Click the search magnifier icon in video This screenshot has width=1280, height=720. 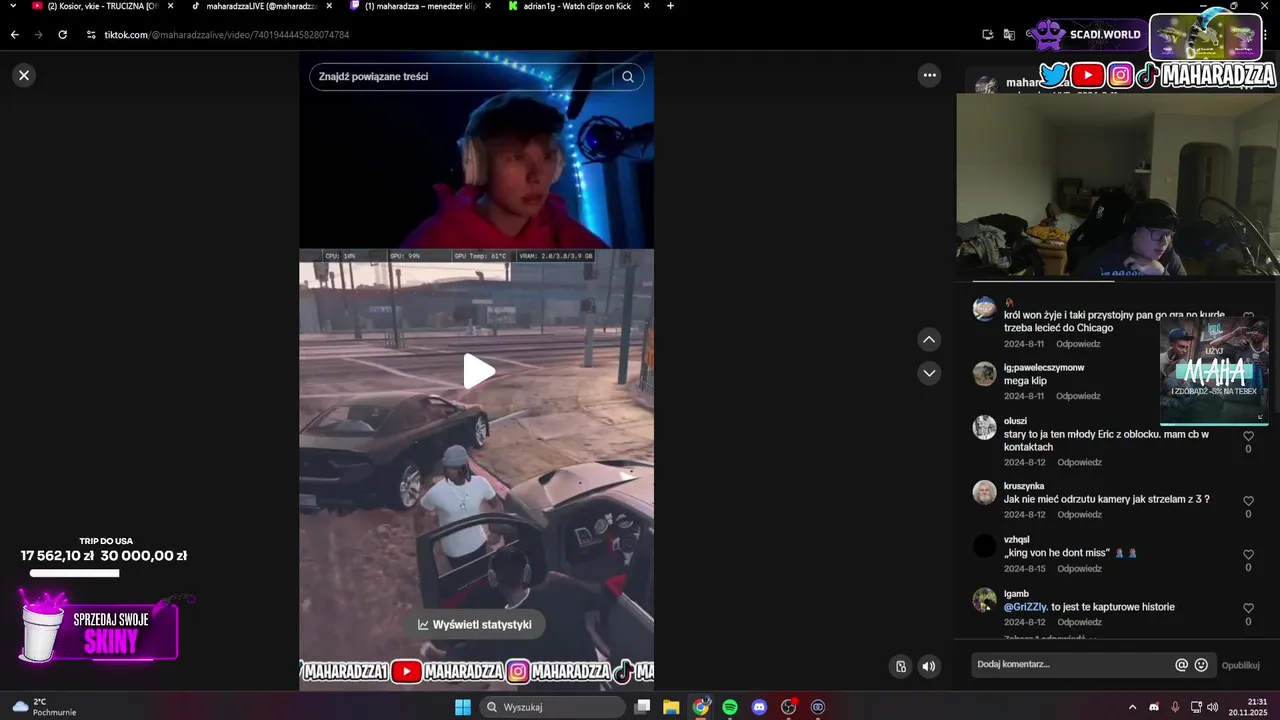pos(628,77)
